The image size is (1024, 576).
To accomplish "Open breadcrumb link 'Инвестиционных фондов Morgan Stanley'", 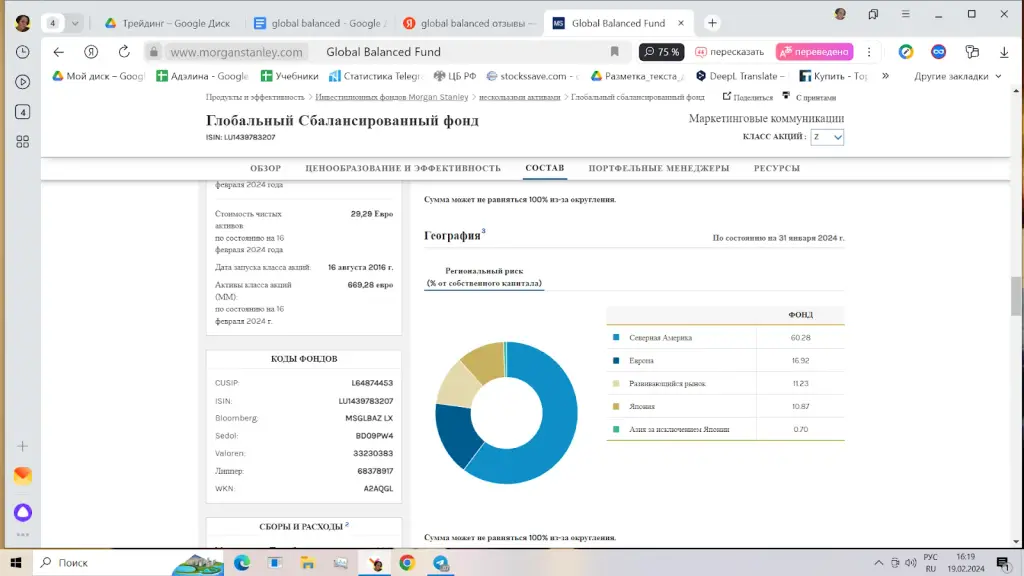I will pyautogui.click(x=392, y=97).
